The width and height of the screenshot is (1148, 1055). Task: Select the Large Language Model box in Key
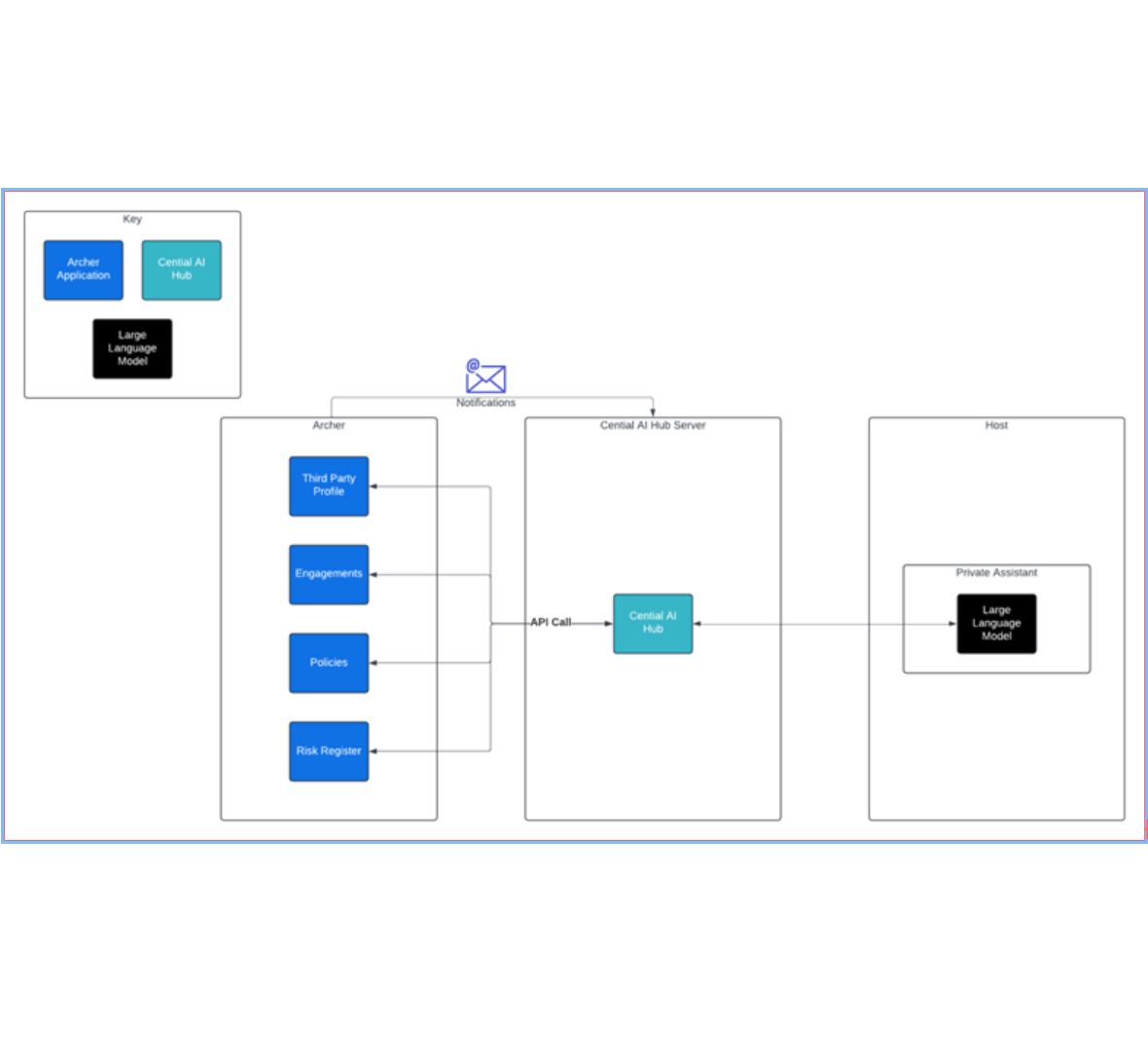[x=132, y=348]
